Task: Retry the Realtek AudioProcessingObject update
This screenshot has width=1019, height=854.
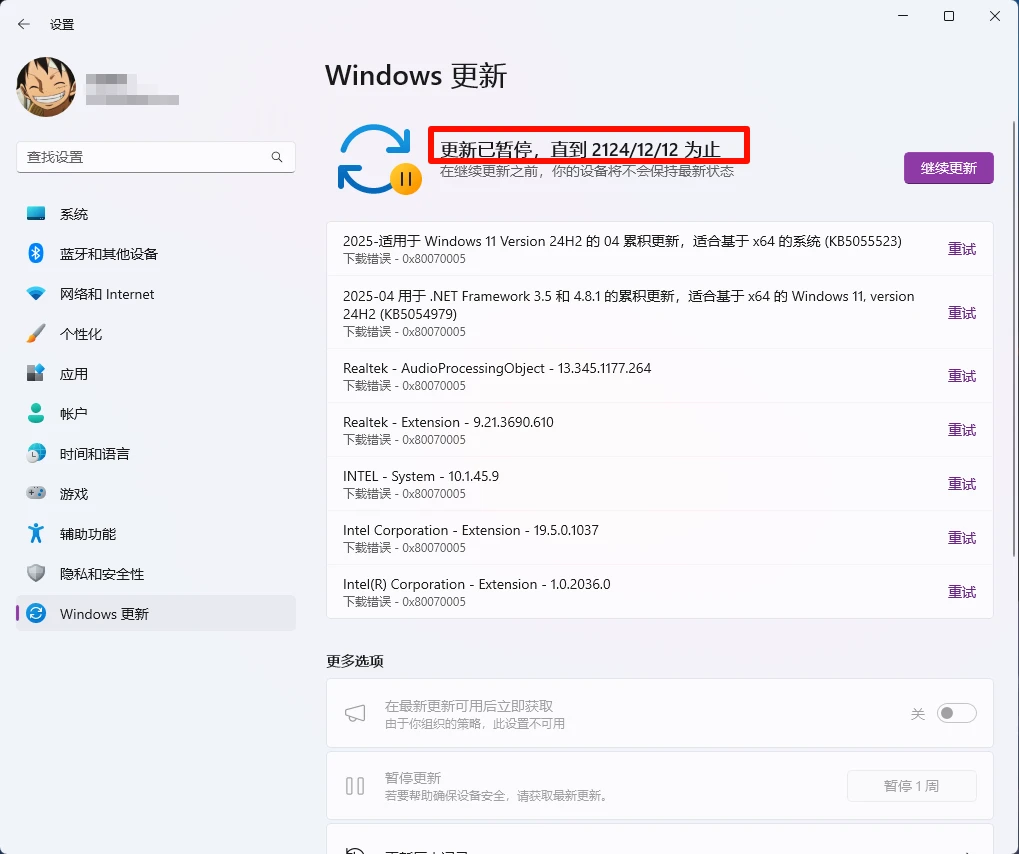Action: coord(961,376)
